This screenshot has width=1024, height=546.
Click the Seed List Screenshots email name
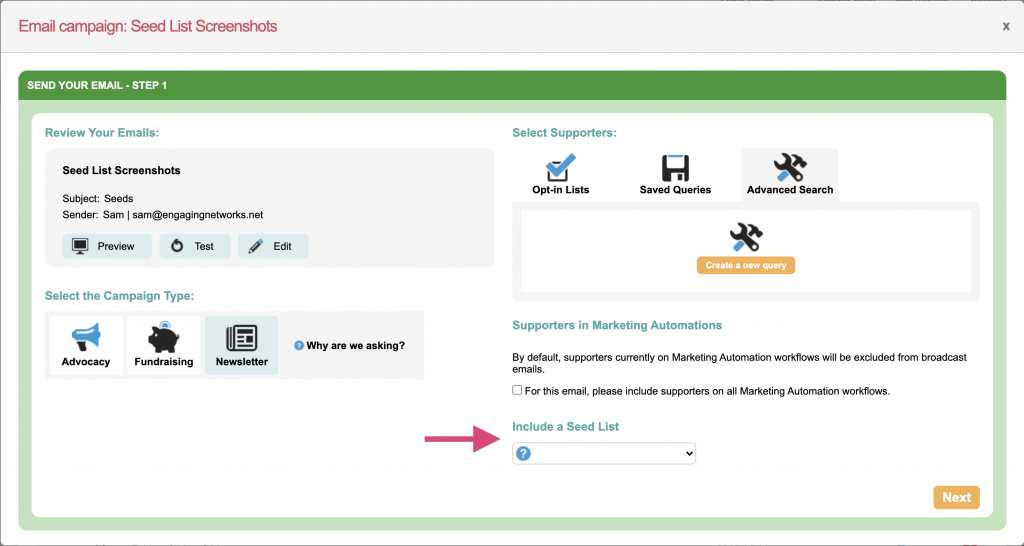(121, 171)
